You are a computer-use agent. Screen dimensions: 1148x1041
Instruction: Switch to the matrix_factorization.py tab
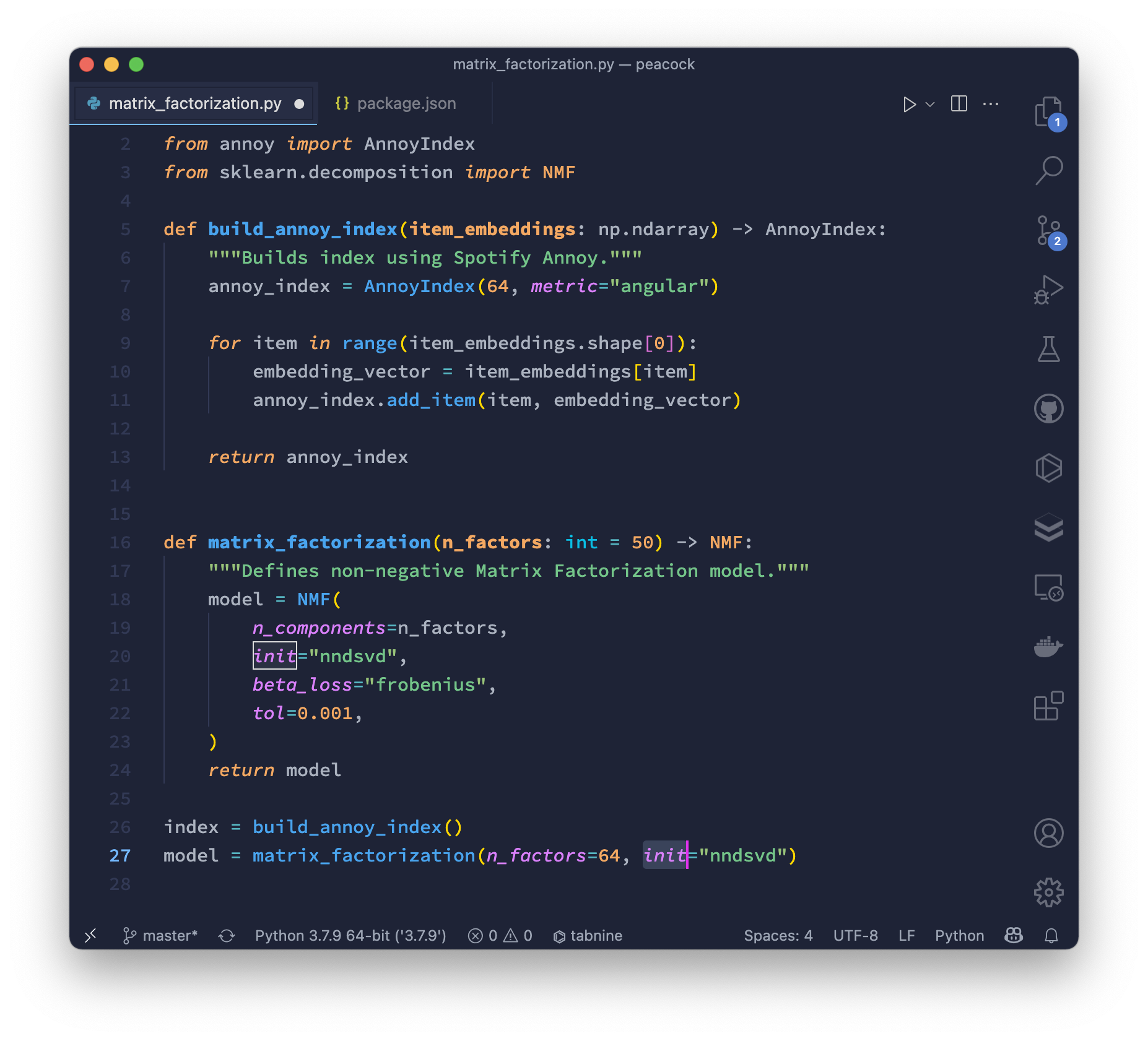coord(194,103)
